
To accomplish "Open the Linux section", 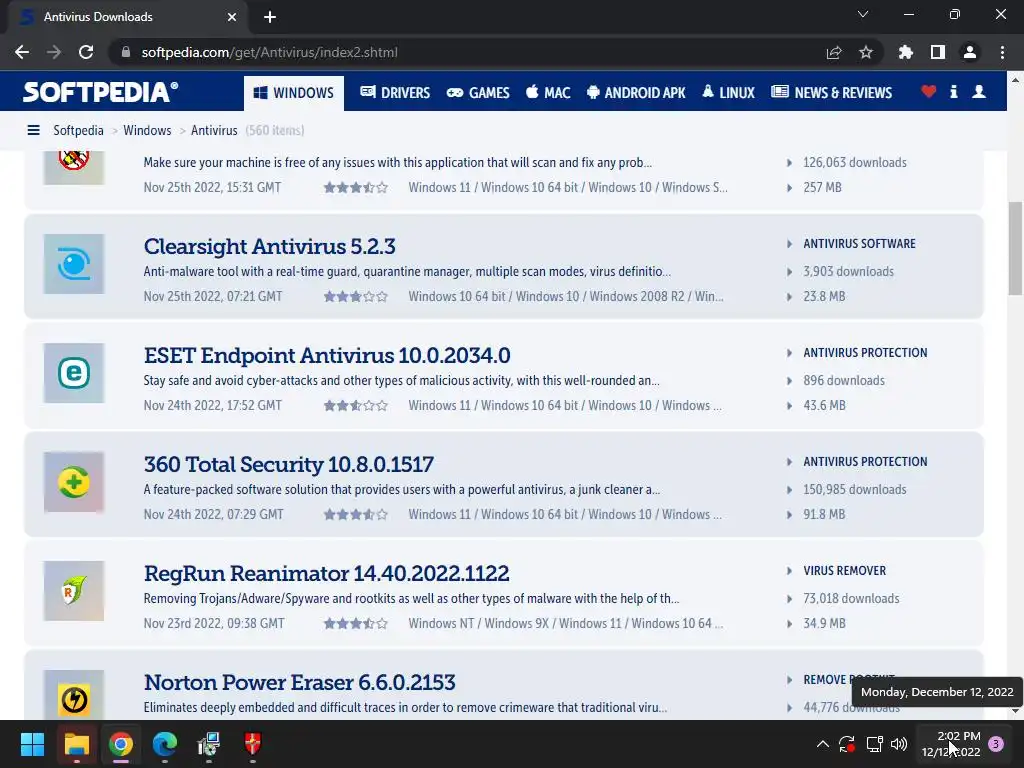I will pos(728,93).
